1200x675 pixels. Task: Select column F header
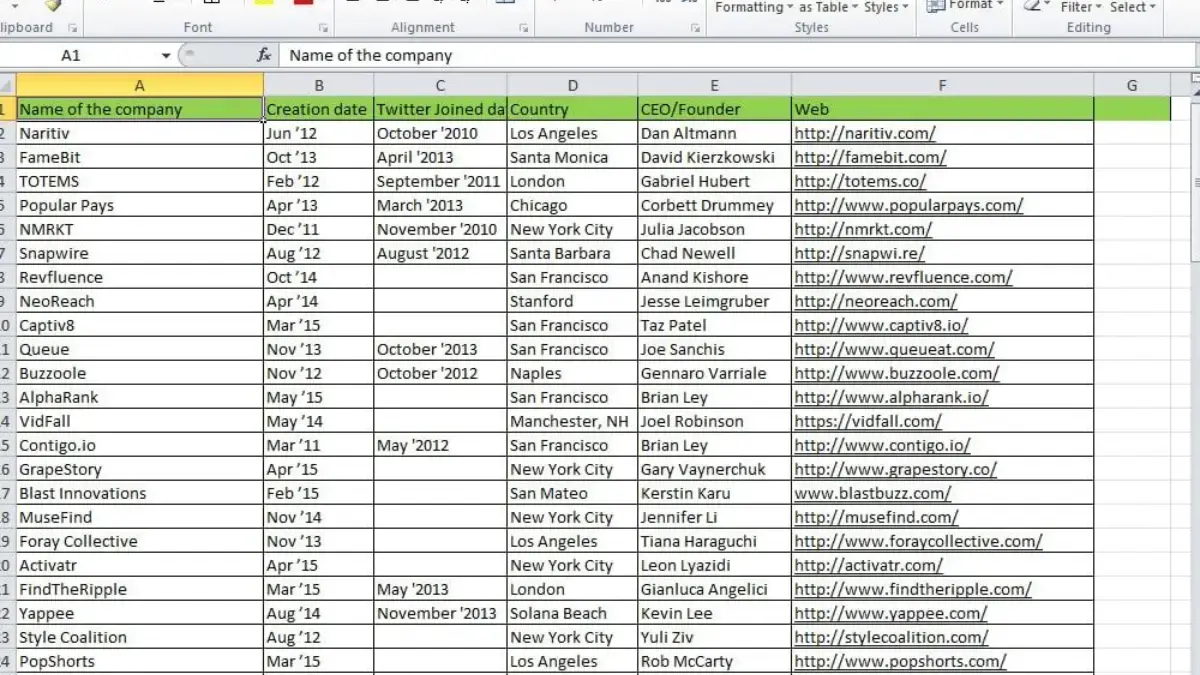[x=942, y=85]
